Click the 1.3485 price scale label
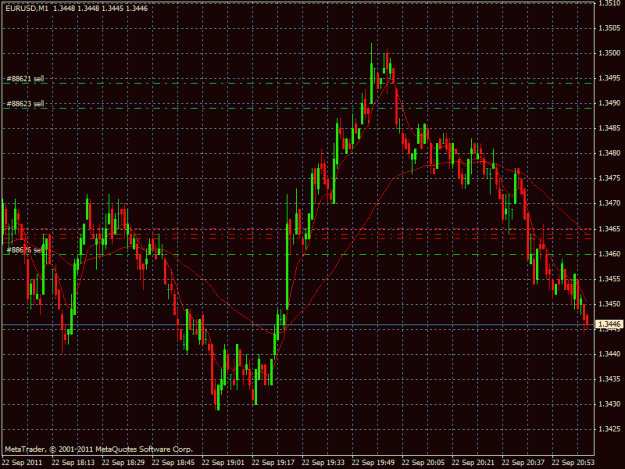625x469 pixels. click(609, 128)
